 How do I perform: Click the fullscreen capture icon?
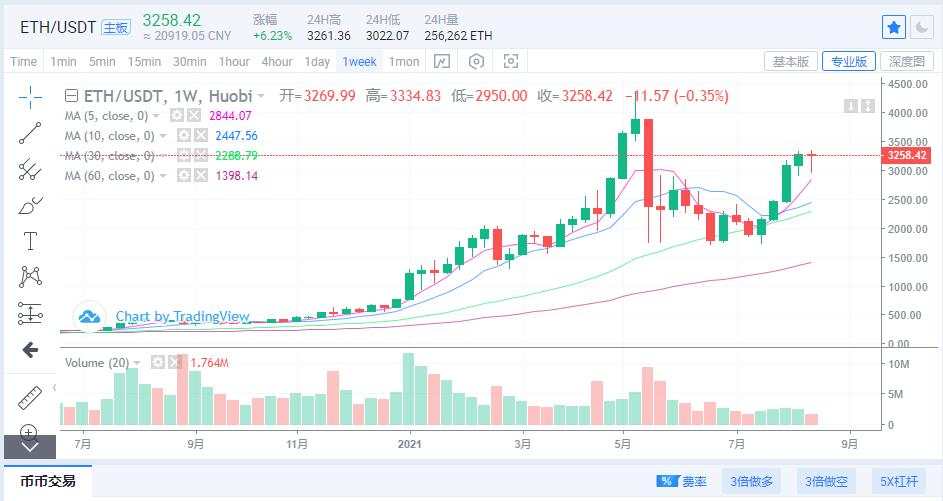coord(511,61)
